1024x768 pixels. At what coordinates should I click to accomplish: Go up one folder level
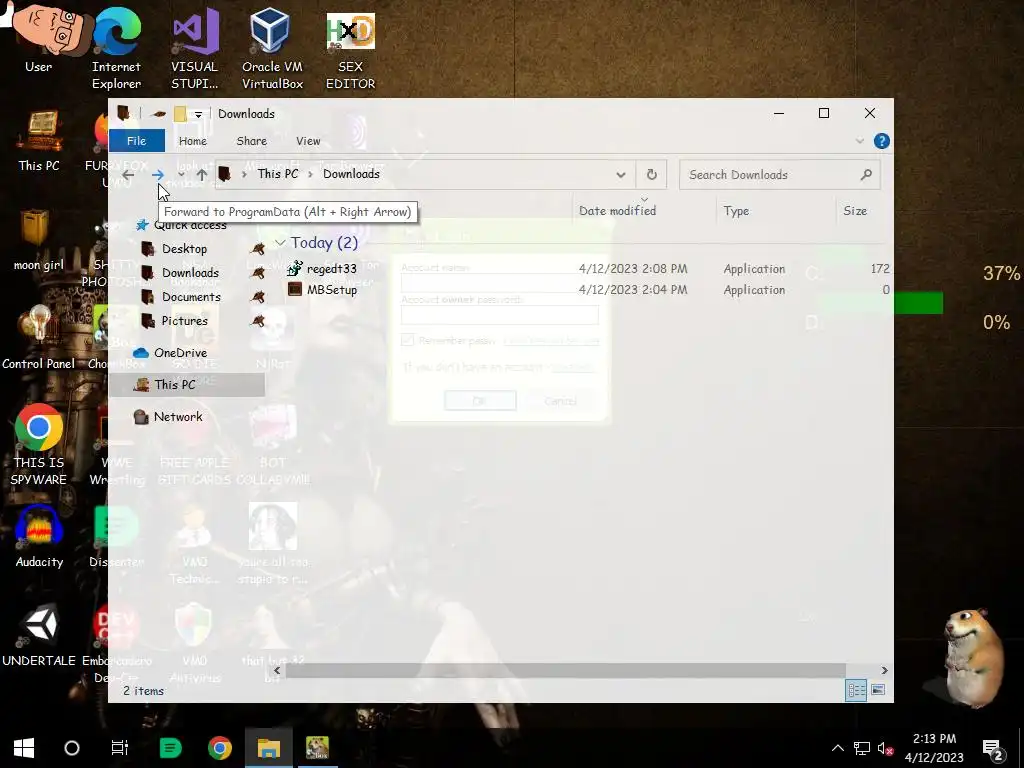pyautogui.click(x=202, y=174)
